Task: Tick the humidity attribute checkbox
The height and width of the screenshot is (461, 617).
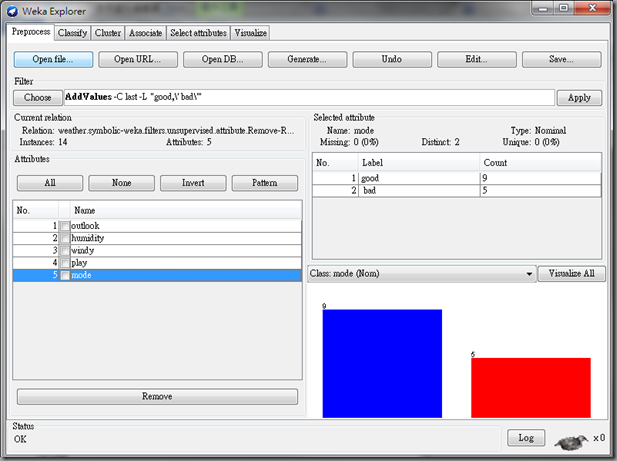Action: 65,238
